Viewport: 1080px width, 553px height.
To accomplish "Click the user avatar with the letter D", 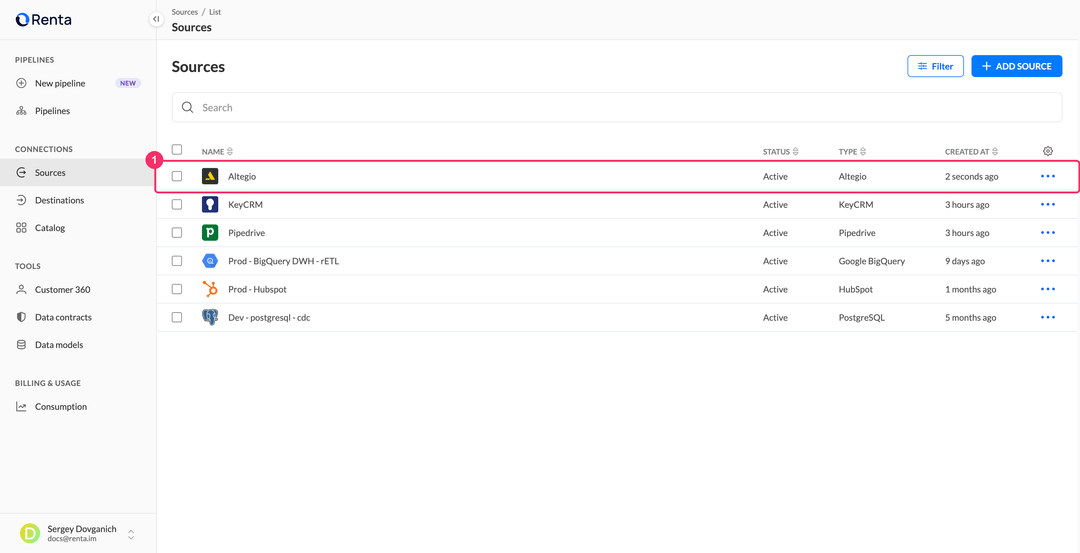I will (30, 534).
